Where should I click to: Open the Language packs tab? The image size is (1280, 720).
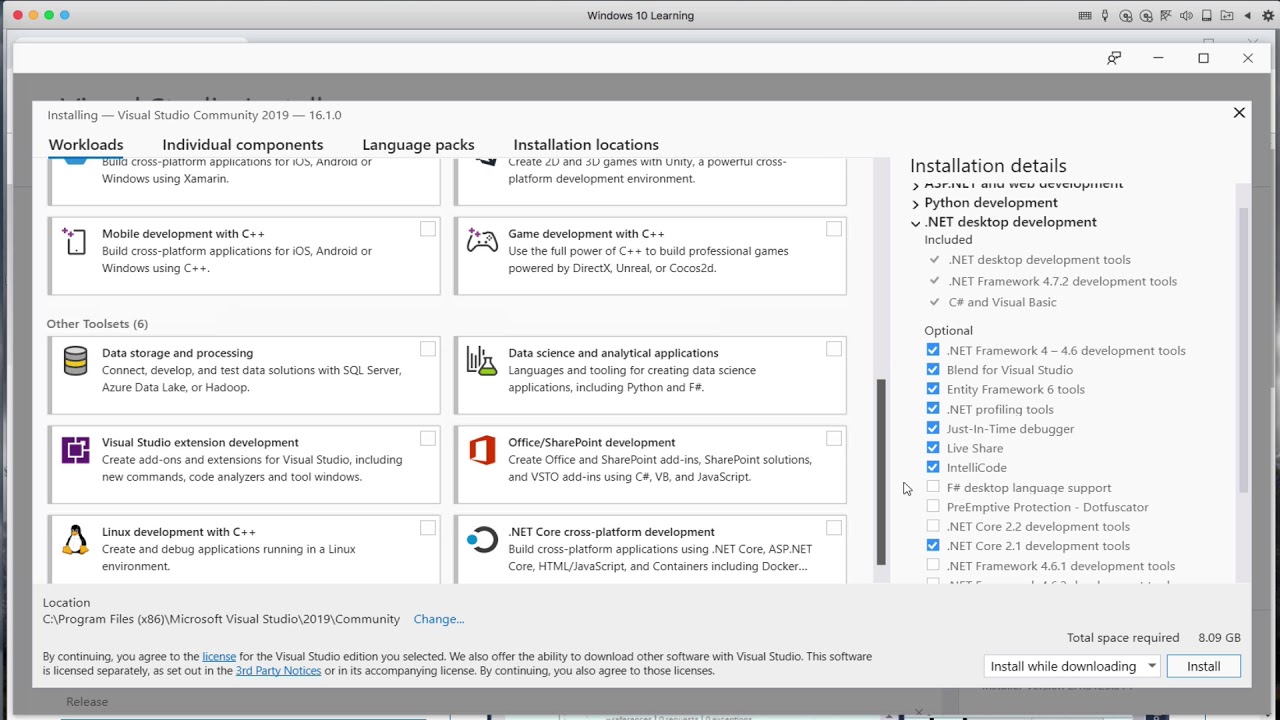[x=418, y=145]
